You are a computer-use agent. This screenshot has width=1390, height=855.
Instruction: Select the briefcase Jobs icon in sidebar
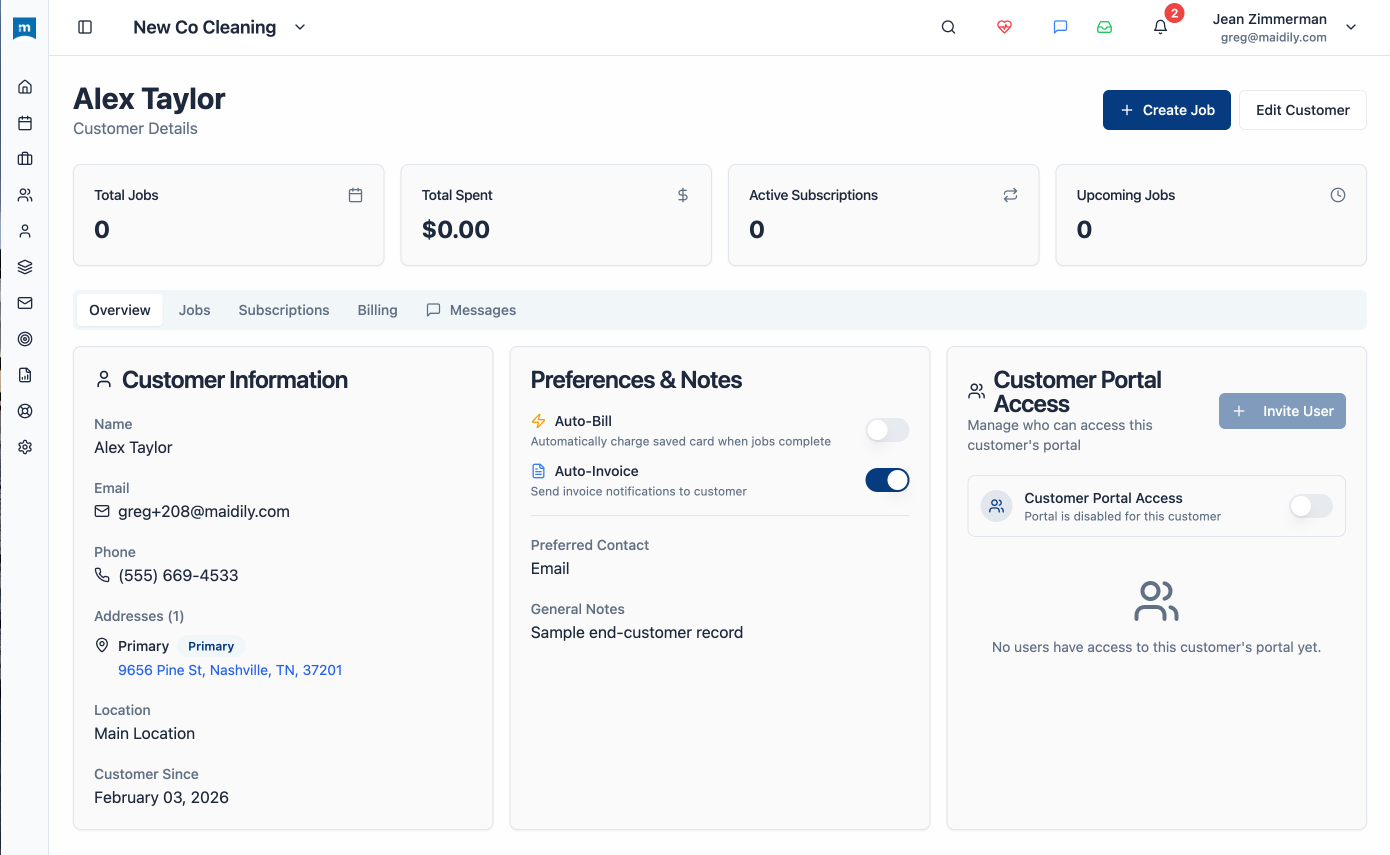(24, 158)
